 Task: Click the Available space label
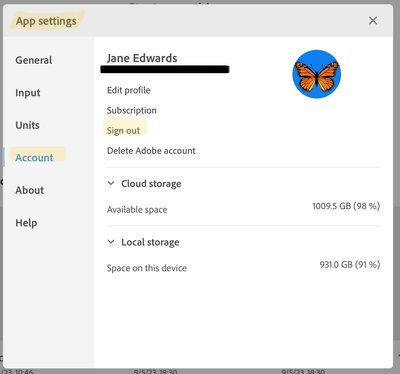[137, 210]
